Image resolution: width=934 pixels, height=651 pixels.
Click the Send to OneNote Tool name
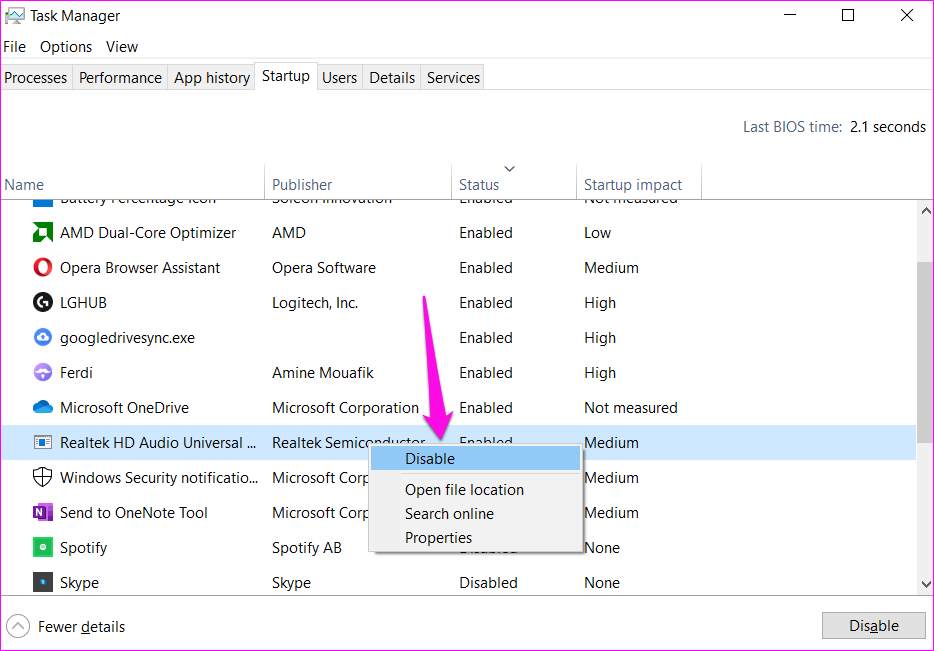coord(134,512)
